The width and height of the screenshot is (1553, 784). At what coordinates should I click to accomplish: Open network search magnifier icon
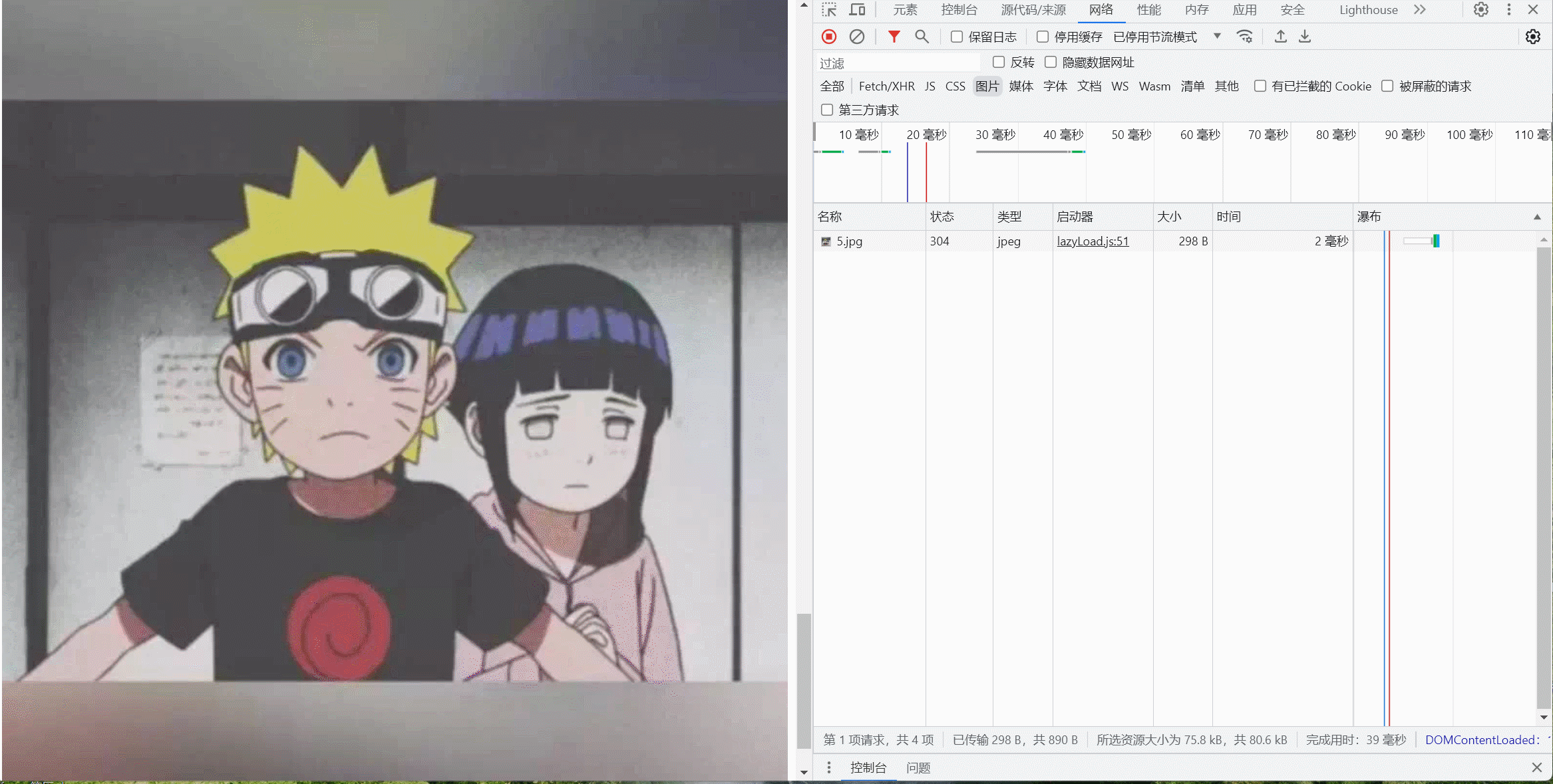pyautogui.click(x=922, y=37)
